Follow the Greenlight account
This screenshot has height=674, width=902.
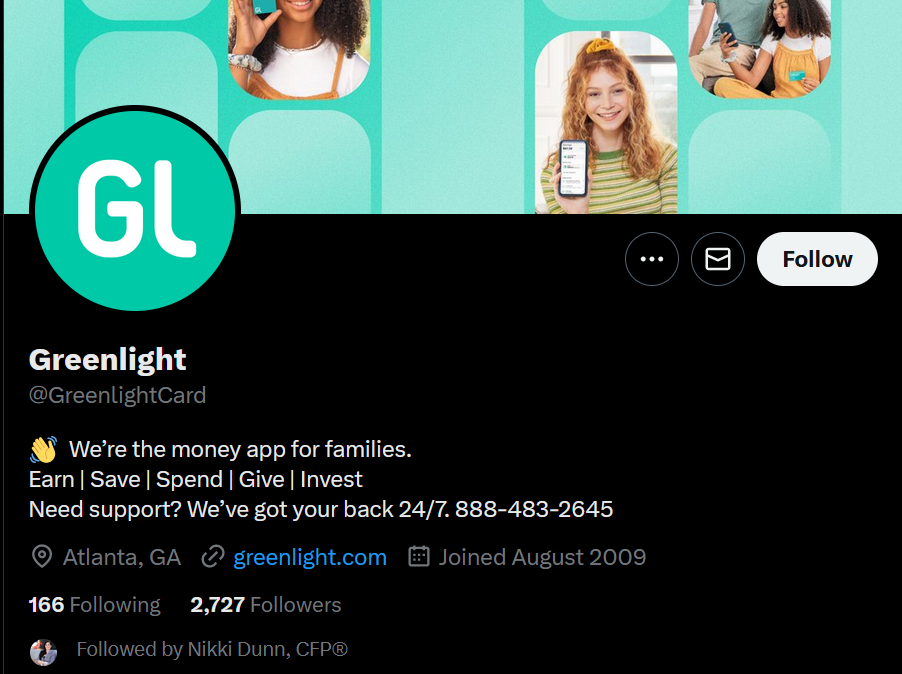(x=817, y=259)
